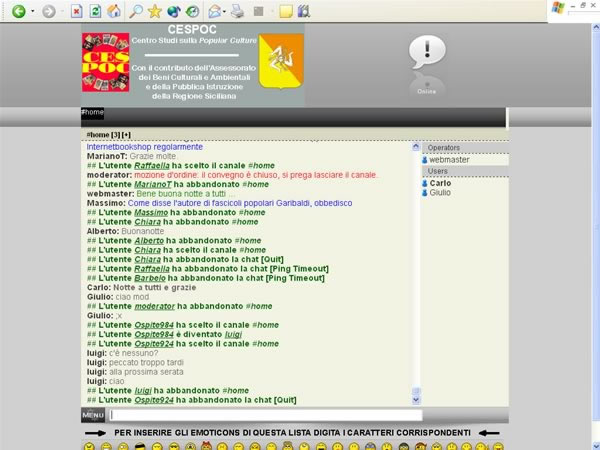This screenshot has height=450, width=600.
Task: Select the #home channel tab
Action: point(92,112)
